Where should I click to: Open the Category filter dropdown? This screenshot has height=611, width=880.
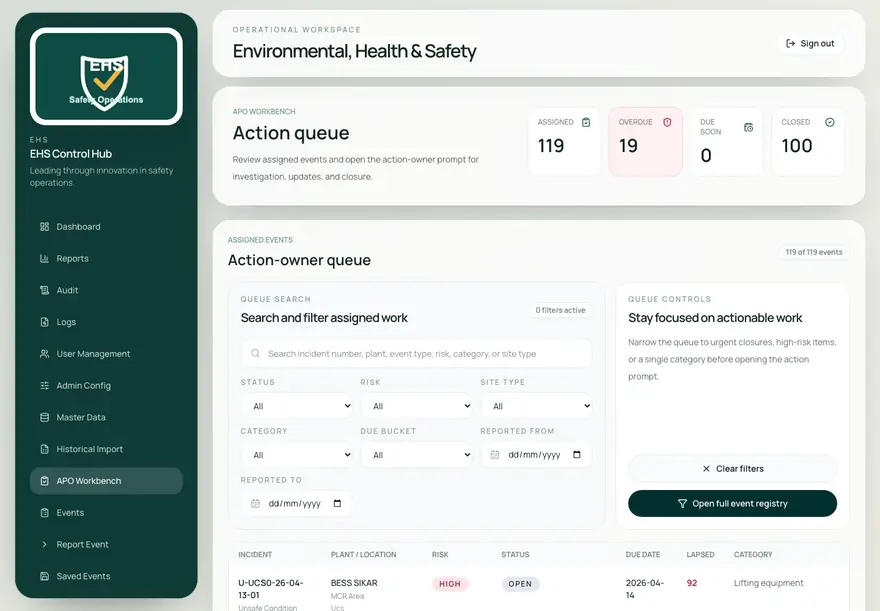point(297,455)
